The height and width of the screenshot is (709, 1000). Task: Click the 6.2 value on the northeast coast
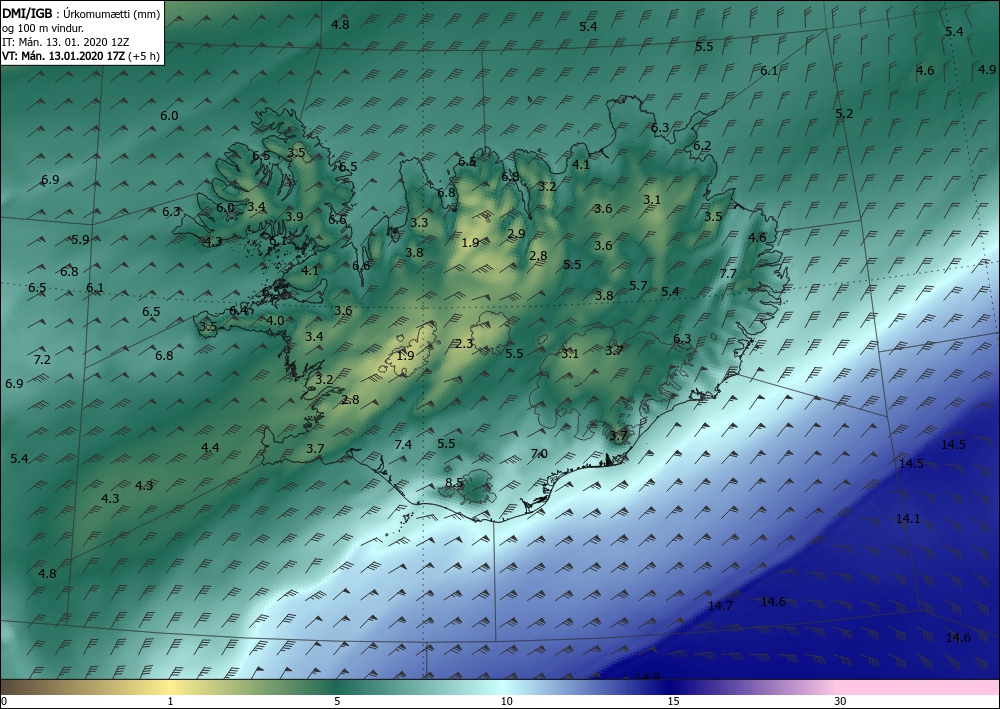(702, 145)
